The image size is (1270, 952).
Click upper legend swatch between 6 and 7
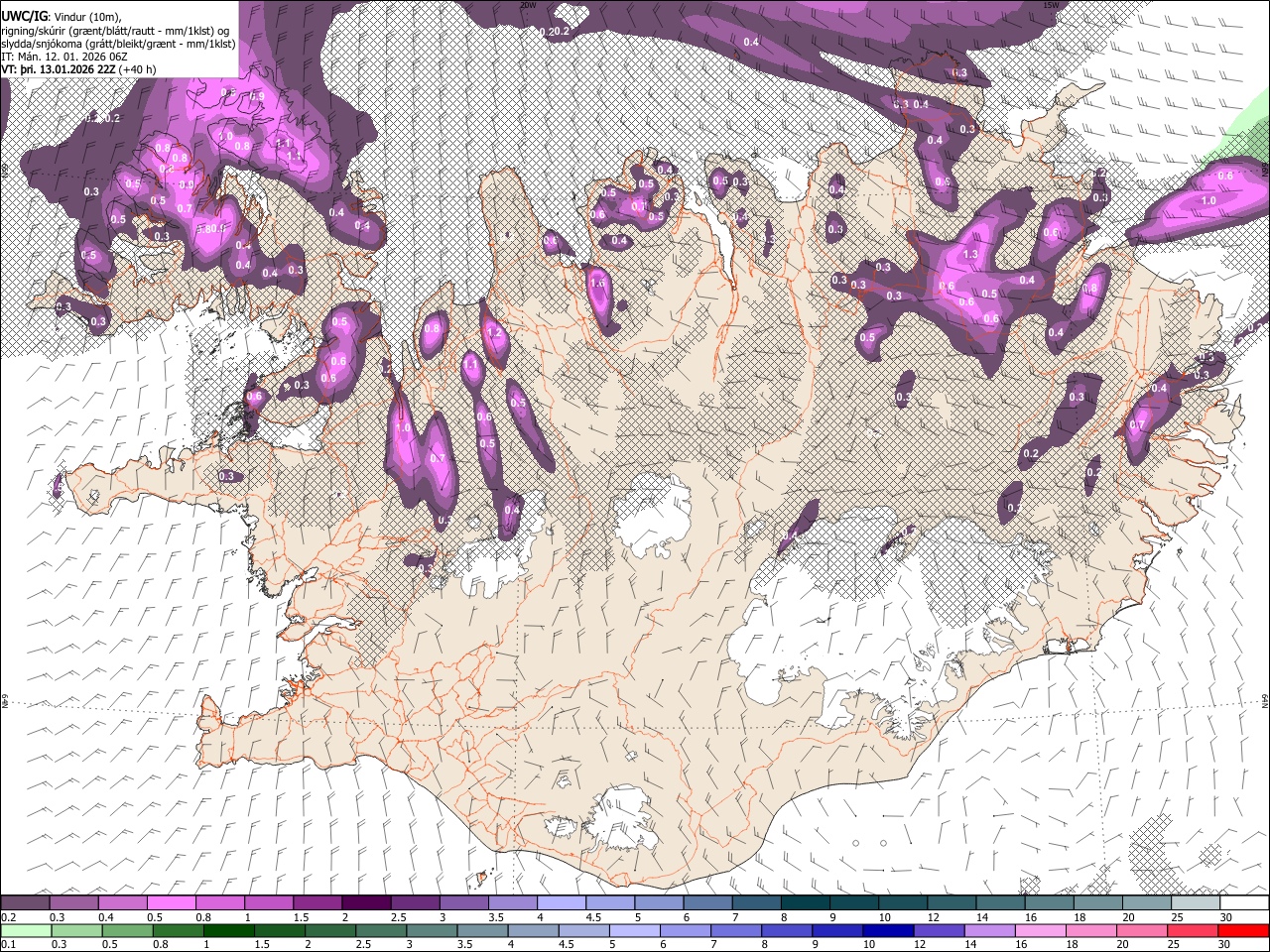tap(707, 903)
